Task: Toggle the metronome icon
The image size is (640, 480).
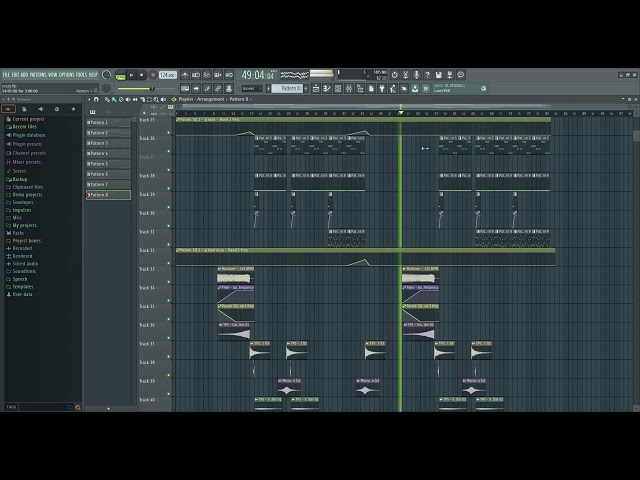Action: point(185,75)
